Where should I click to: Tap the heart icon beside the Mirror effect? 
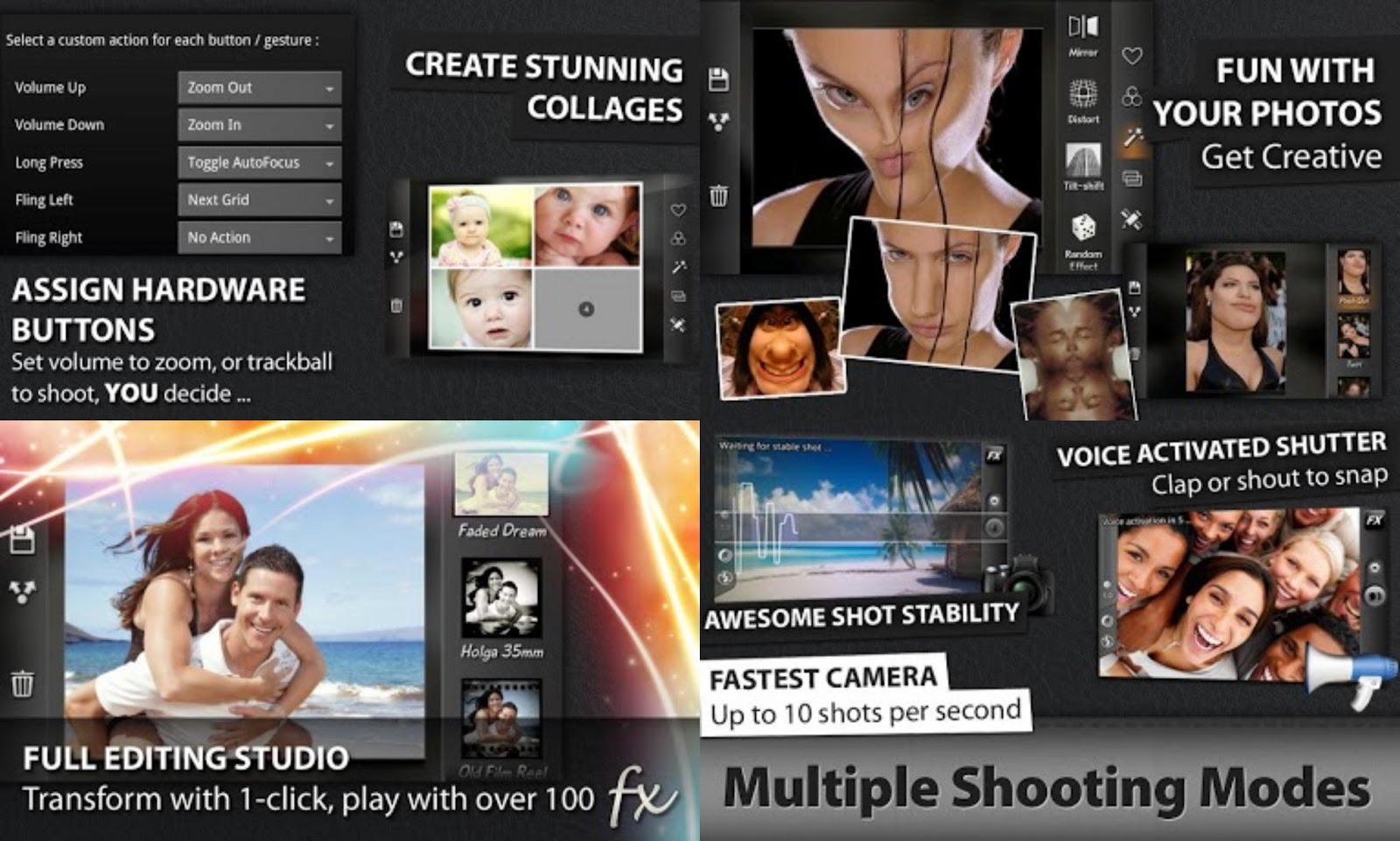1132,56
